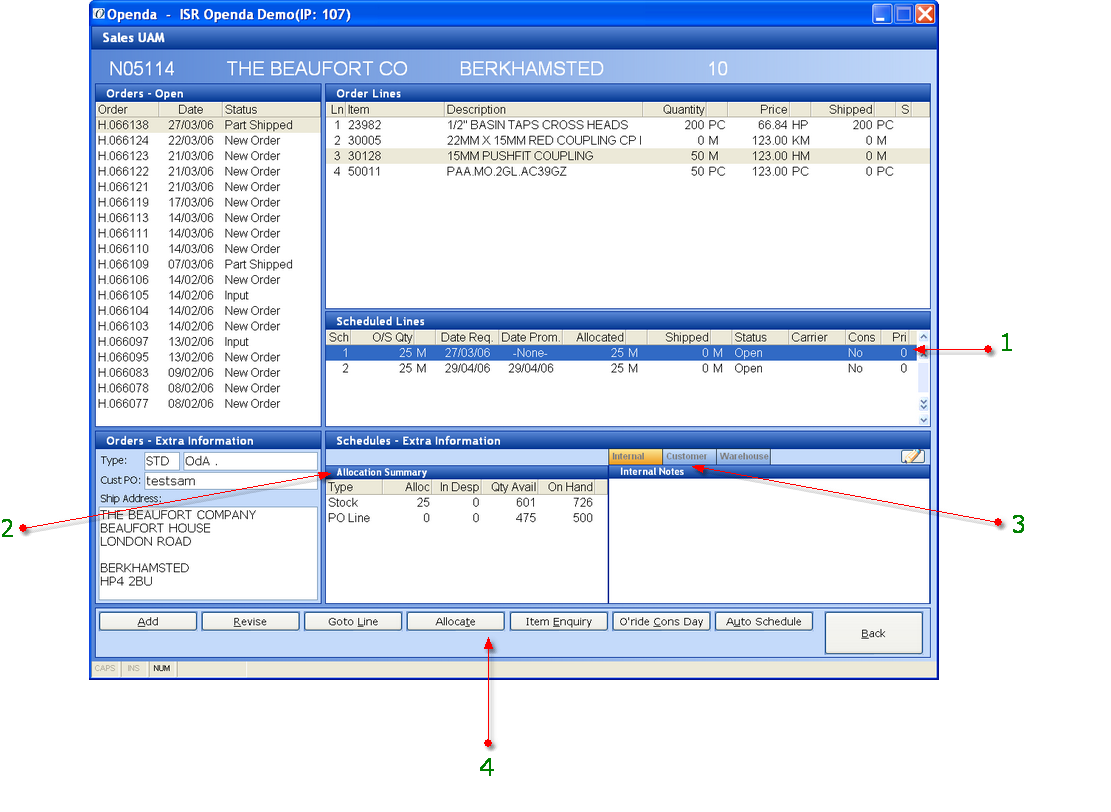Open Item Enquiry
The height and width of the screenshot is (812, 1111).
(558, 621)
